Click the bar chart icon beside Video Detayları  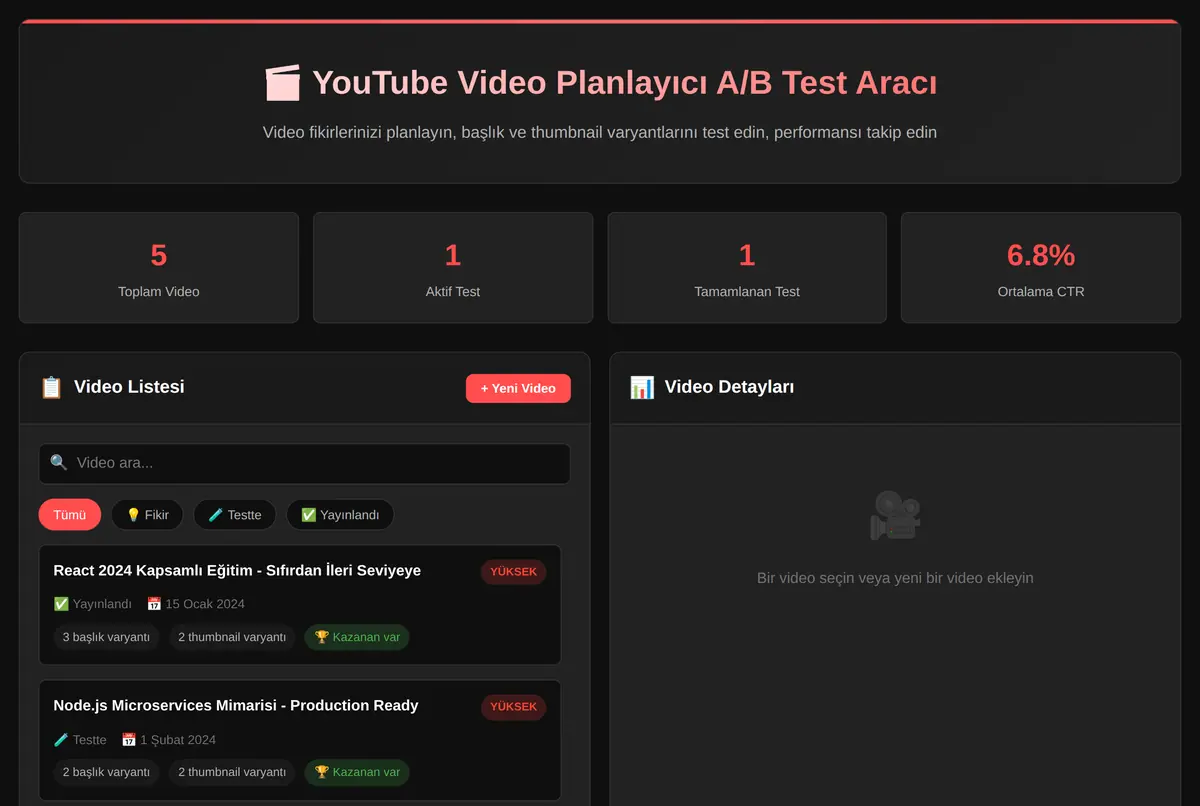pyautogui.click(x=642, y=387)
